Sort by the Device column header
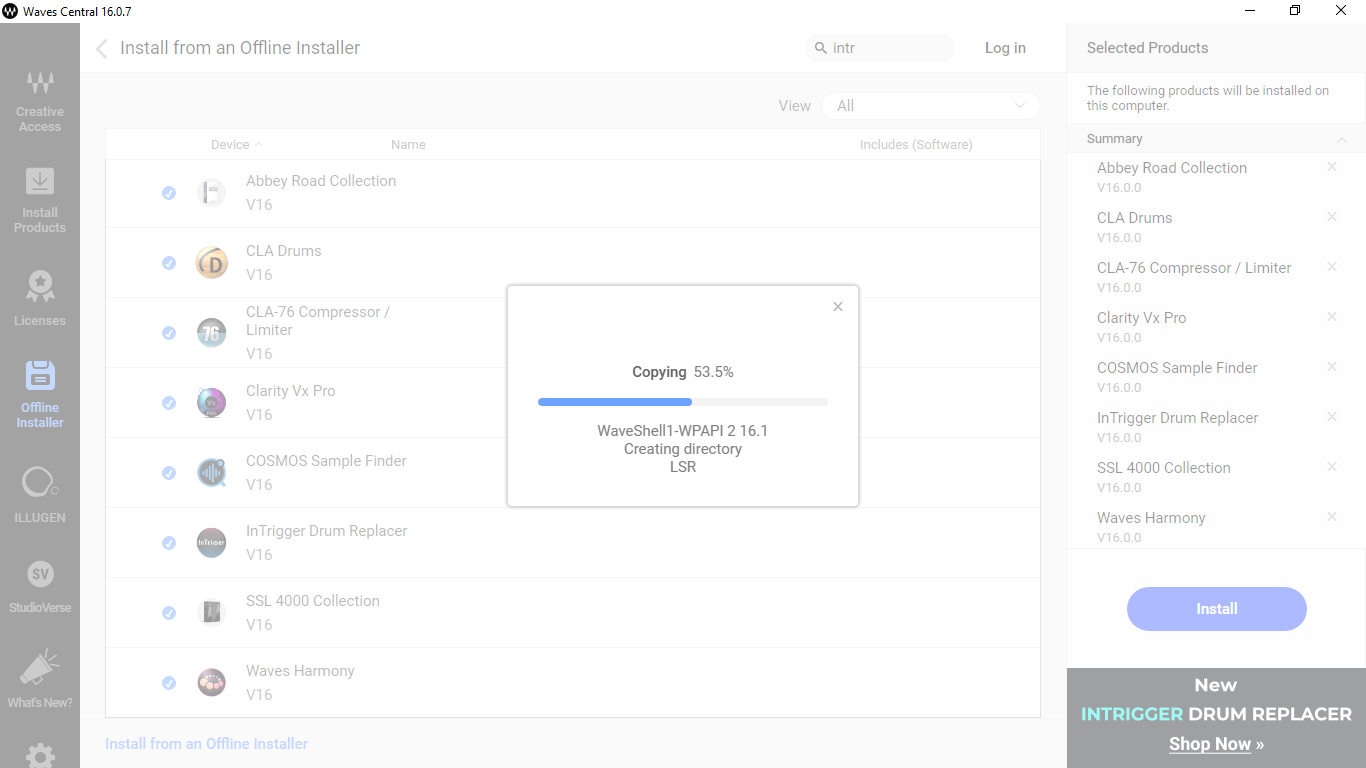 click(x=236, y=145)
